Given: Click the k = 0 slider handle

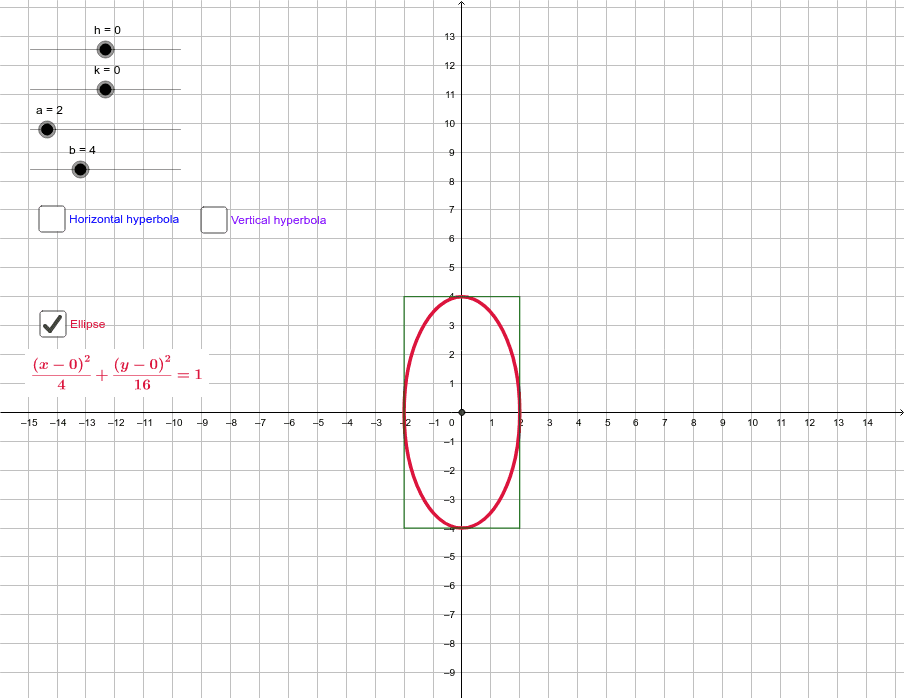Looking at the screenshot, I should click(x=105, y=90).
